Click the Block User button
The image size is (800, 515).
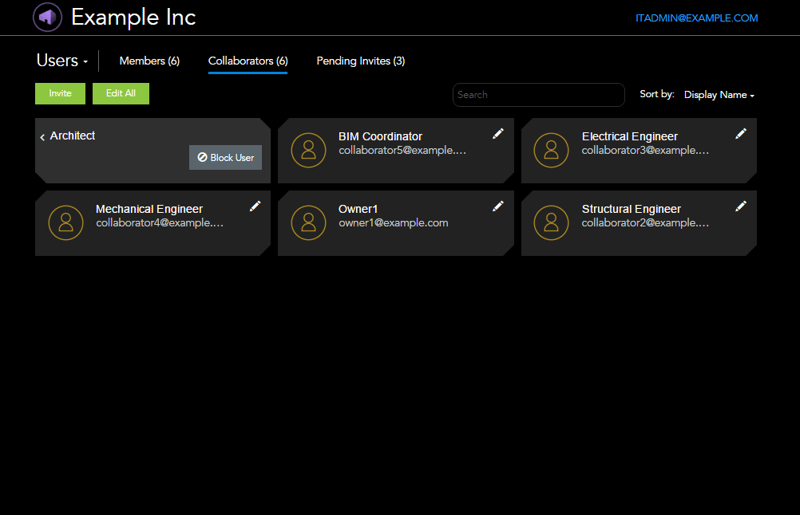[x=226, y=157]
